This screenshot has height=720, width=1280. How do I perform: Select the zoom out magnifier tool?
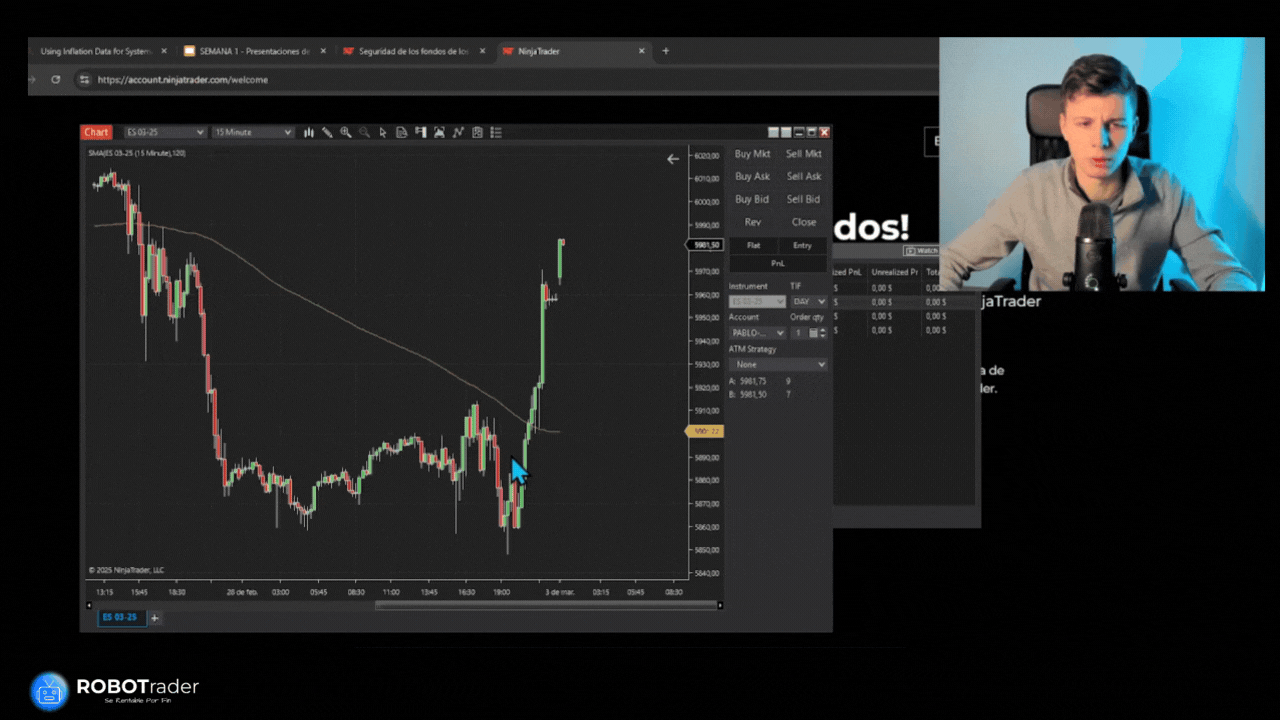[364, 132]
